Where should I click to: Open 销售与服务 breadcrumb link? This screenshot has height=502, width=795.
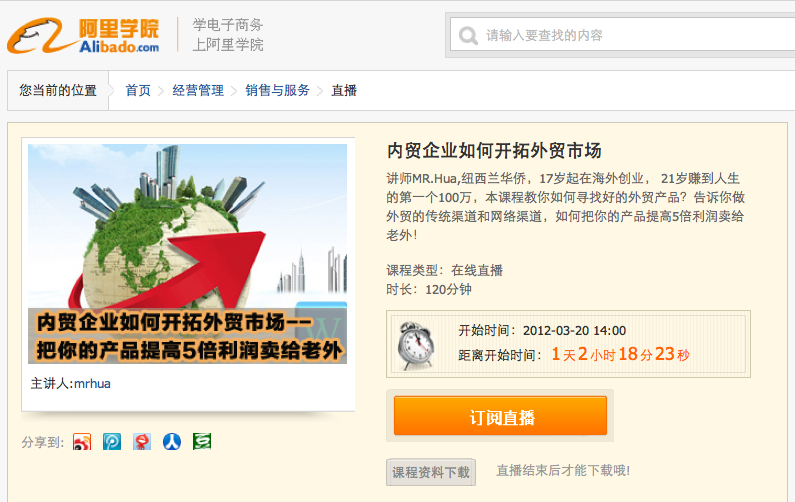point(277,90)
